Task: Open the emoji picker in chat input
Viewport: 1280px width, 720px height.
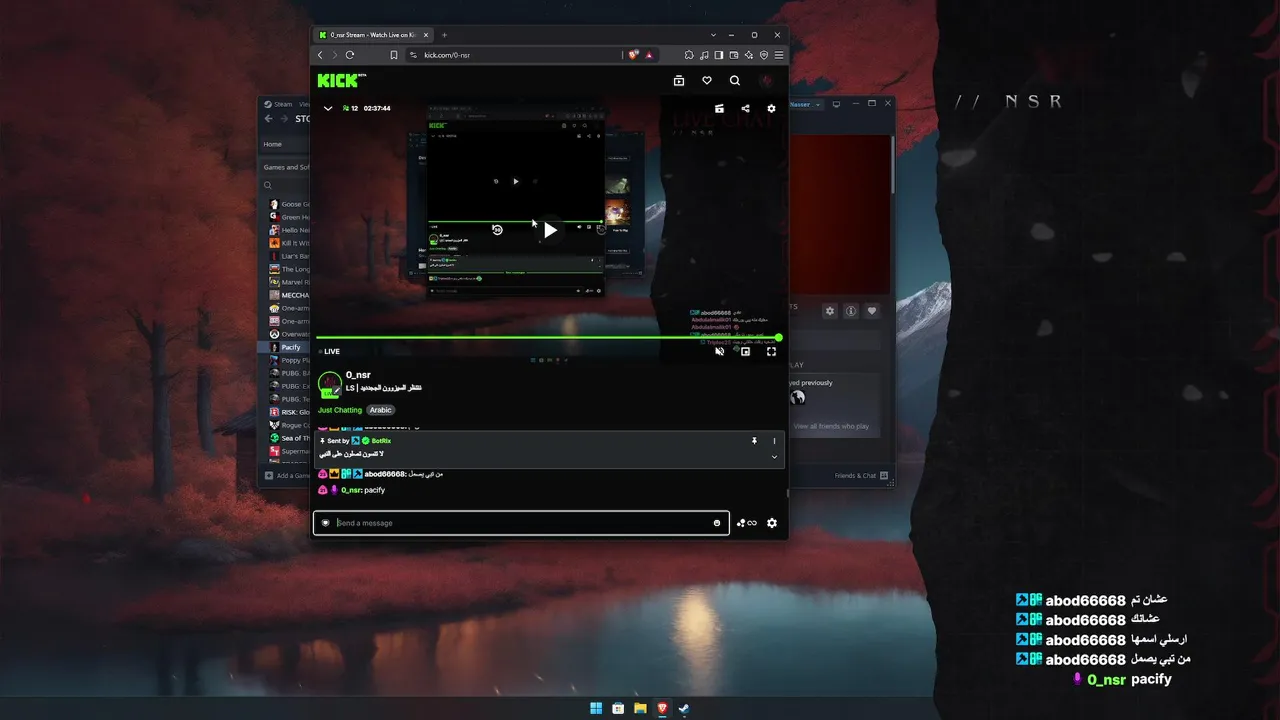Action: pos(717,523)
